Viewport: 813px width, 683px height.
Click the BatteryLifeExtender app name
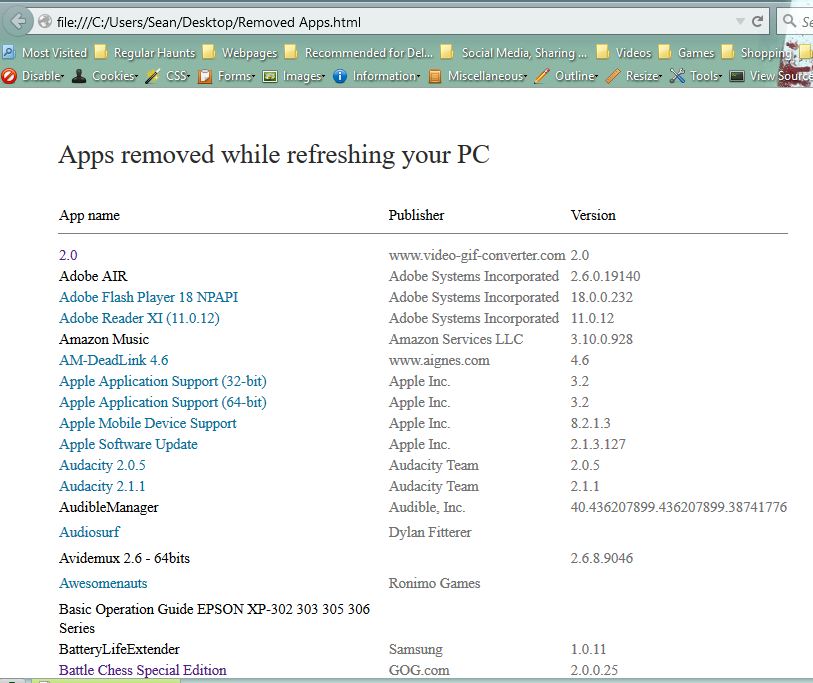click(x=119, y=649)
